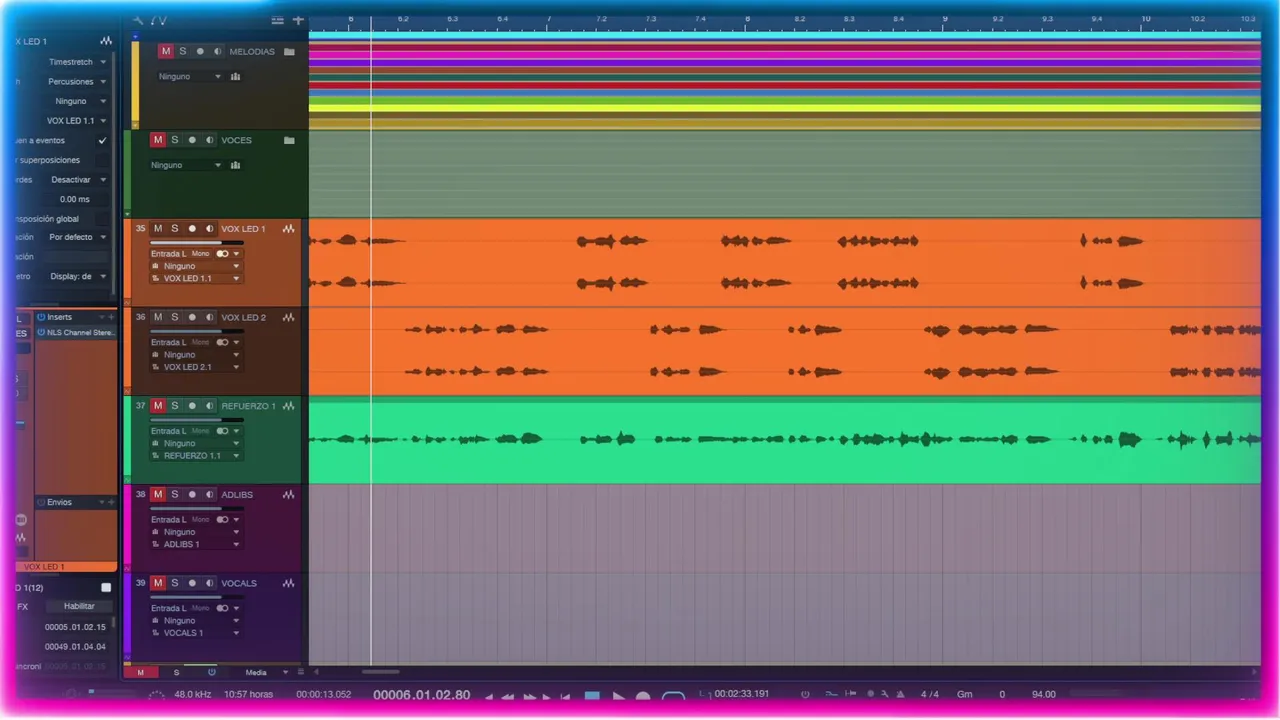Open Timestretch dropdown in inspector
Screen dimensions: 1280x720
click(x=77, y=62)
